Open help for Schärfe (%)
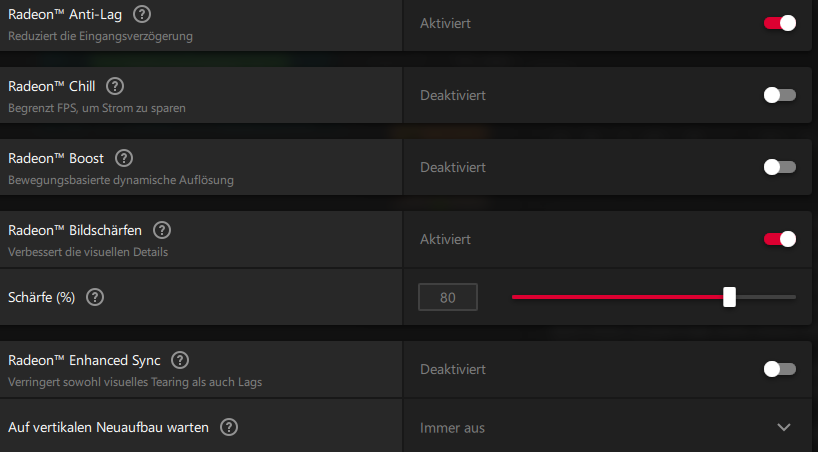This screenshot has height=452, width=818. coord(95,298)
